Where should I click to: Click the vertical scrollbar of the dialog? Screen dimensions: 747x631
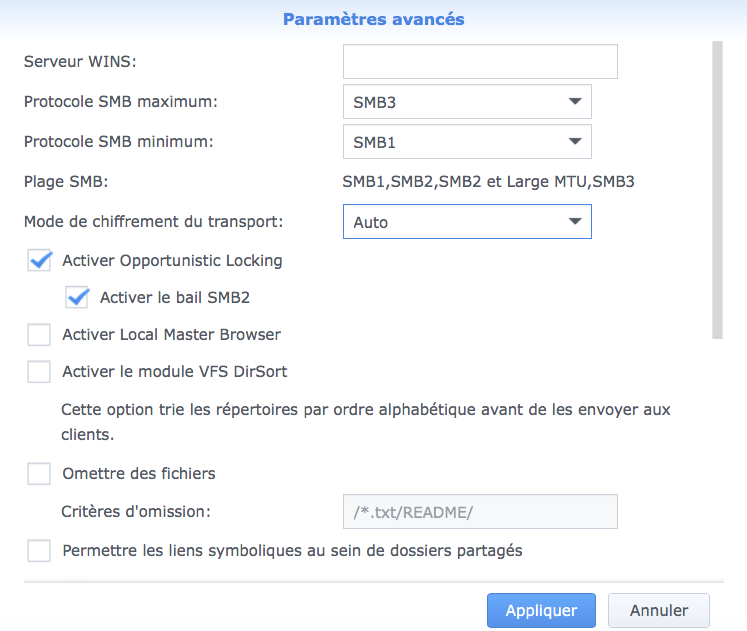[717, 190]
